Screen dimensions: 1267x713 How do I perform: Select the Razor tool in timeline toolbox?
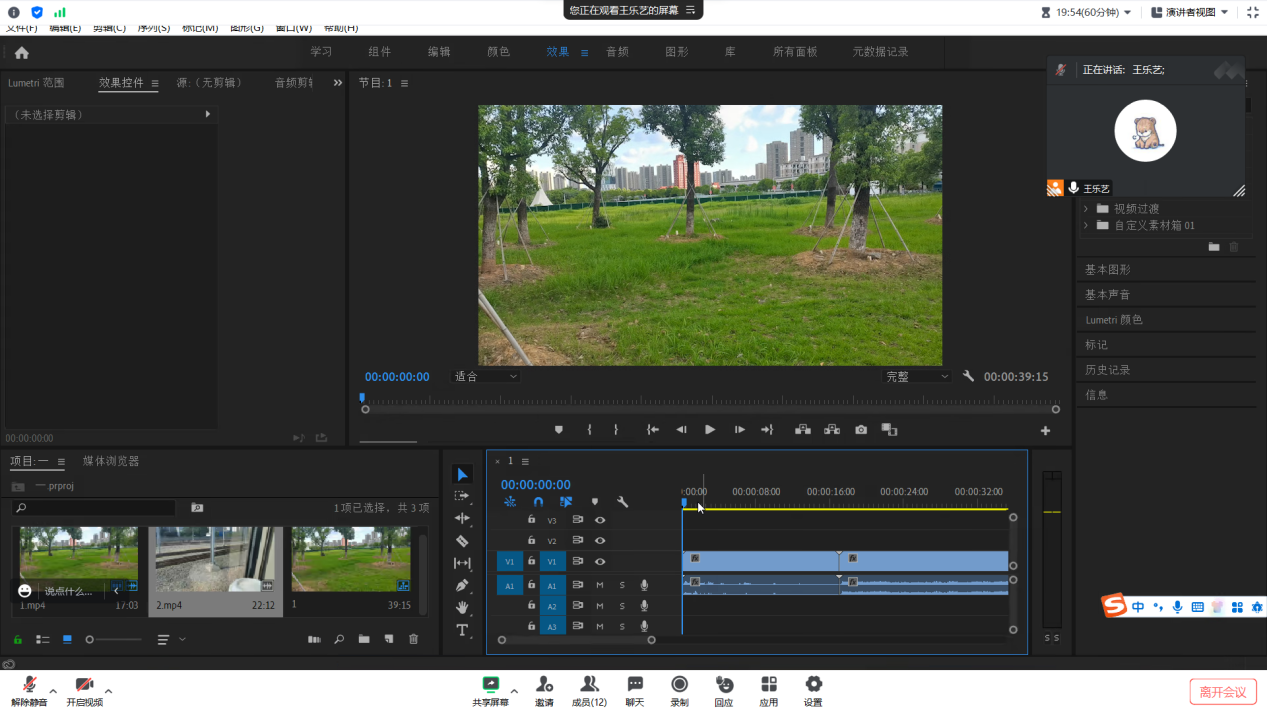click(x=462, y=541)
